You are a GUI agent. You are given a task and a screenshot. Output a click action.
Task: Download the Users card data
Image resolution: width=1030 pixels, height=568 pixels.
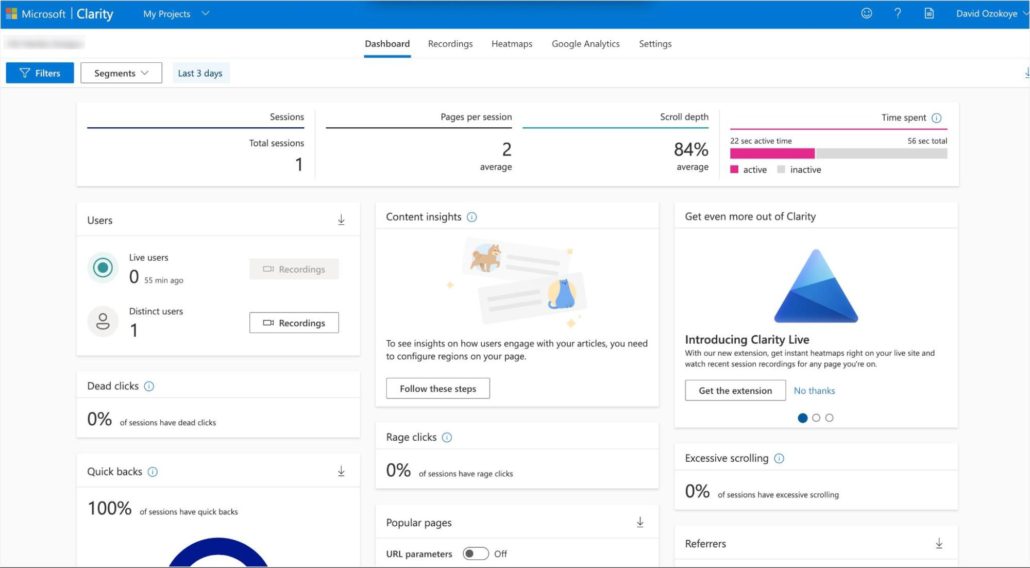coord(341,220)
